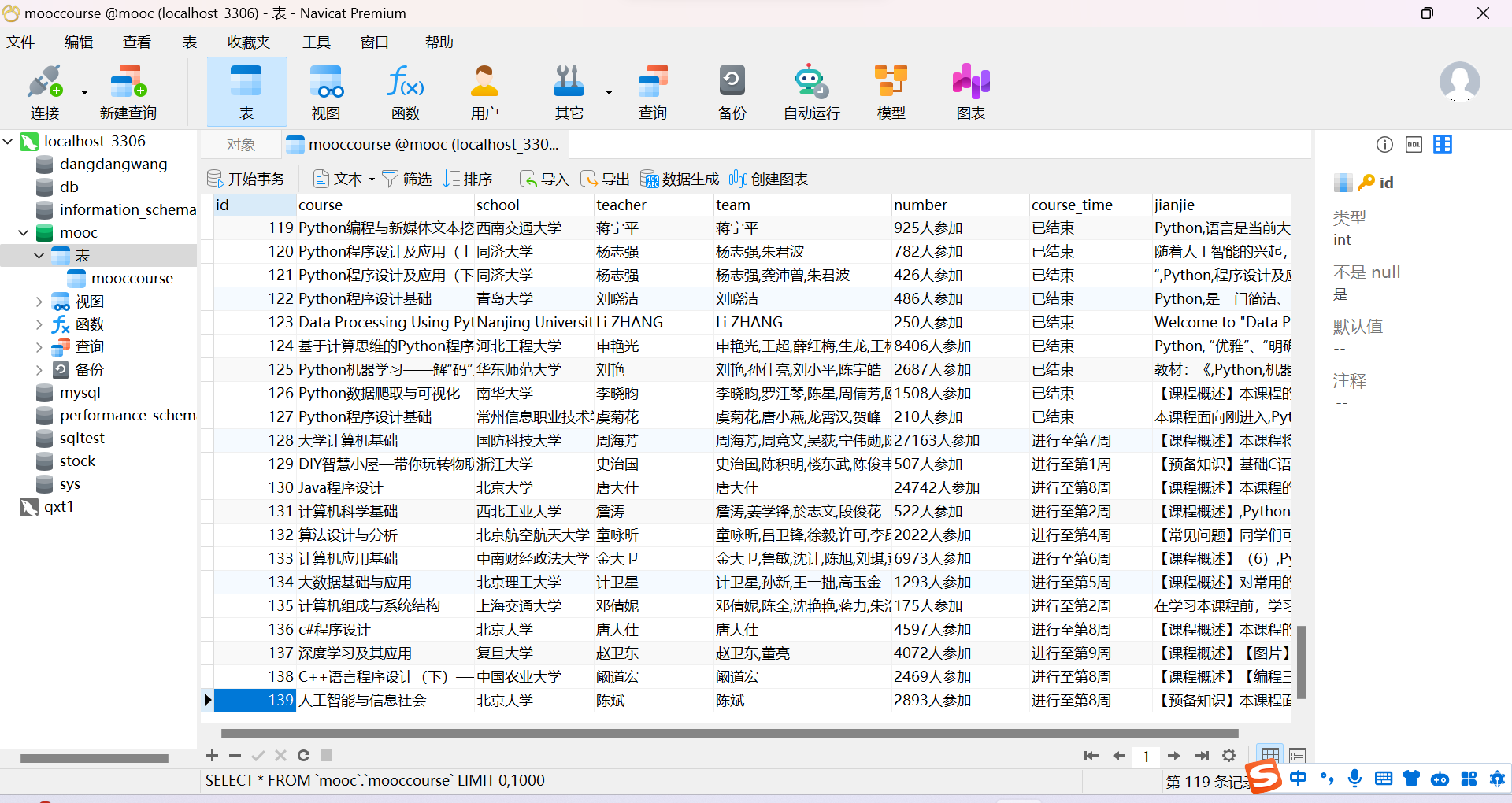Go to the first page of records
This screenshot has width=1512, height=803.
coord(1091,756)
